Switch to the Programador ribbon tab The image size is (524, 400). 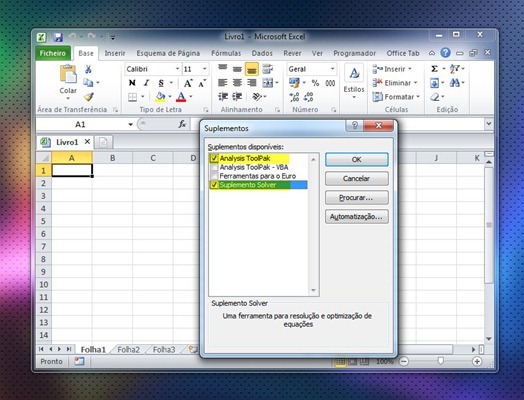click(355, 53)
